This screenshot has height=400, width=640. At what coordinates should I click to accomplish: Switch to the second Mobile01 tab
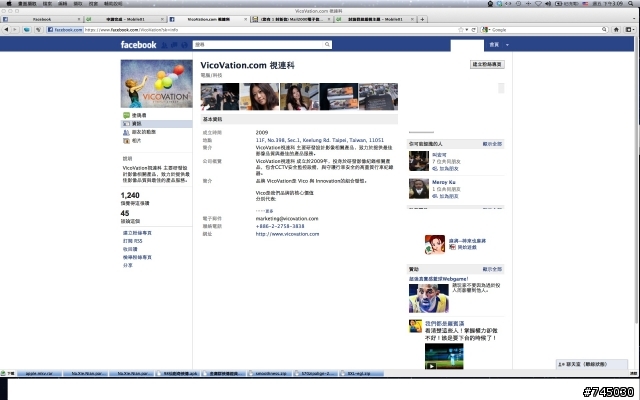[x=125, y=19]
